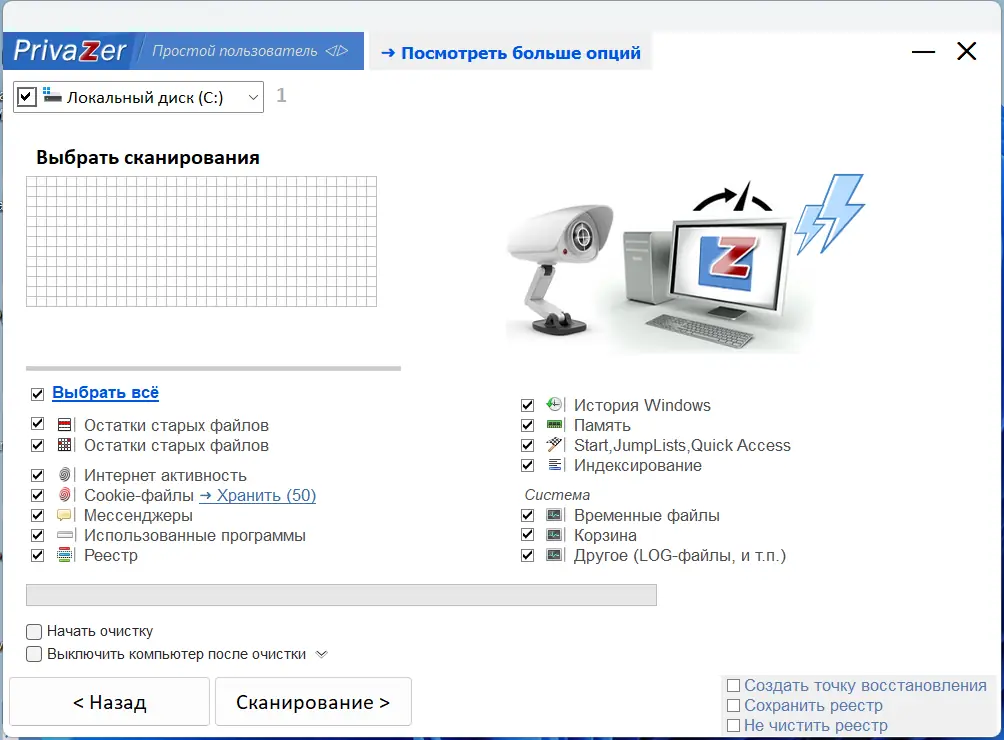Screen dimensions: 1004x740
Task: Uncheck Индексирование checkbox
Action: click(x=527, y=465)
